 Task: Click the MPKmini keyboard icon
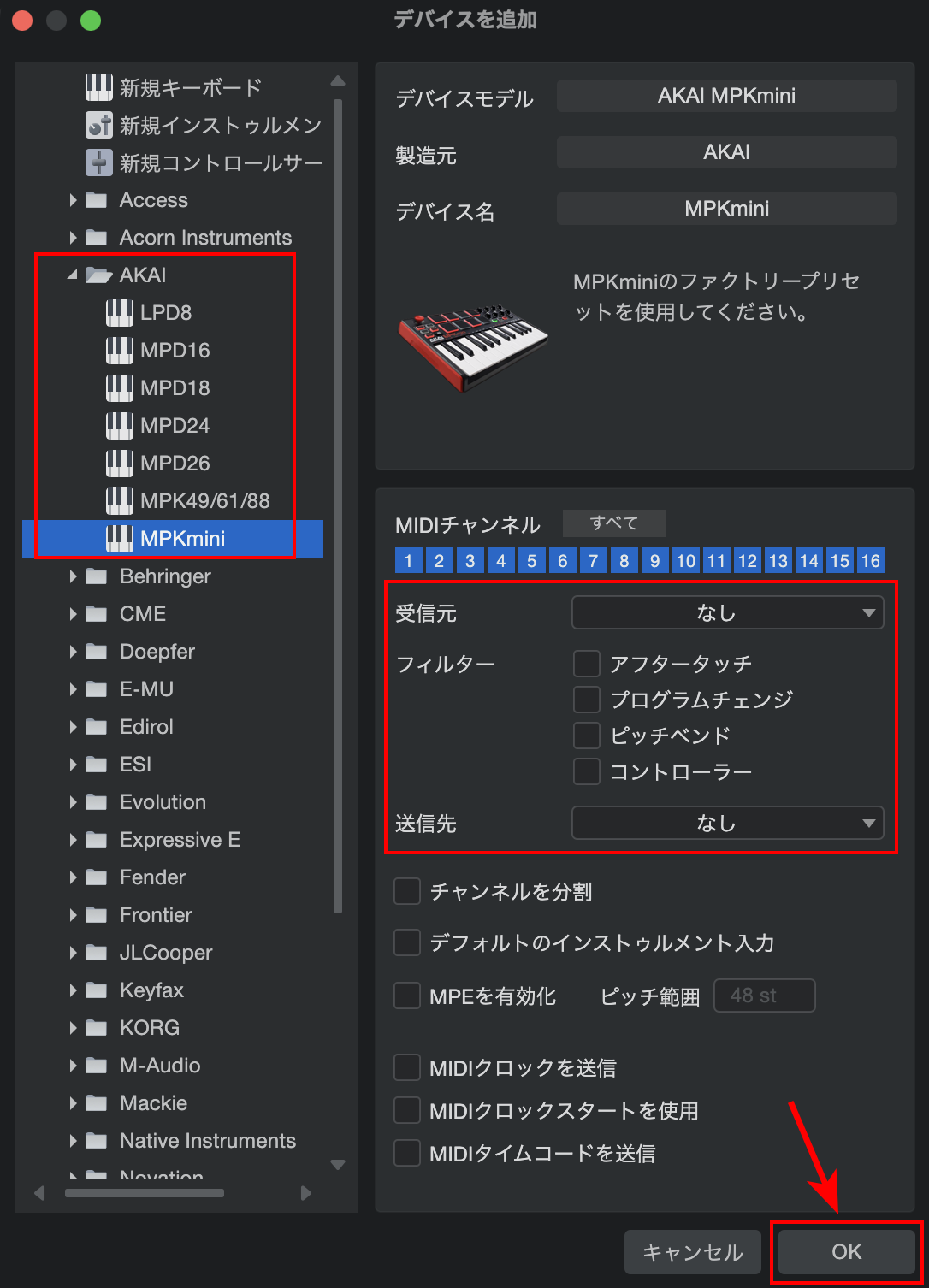click(x=120, y=539)
